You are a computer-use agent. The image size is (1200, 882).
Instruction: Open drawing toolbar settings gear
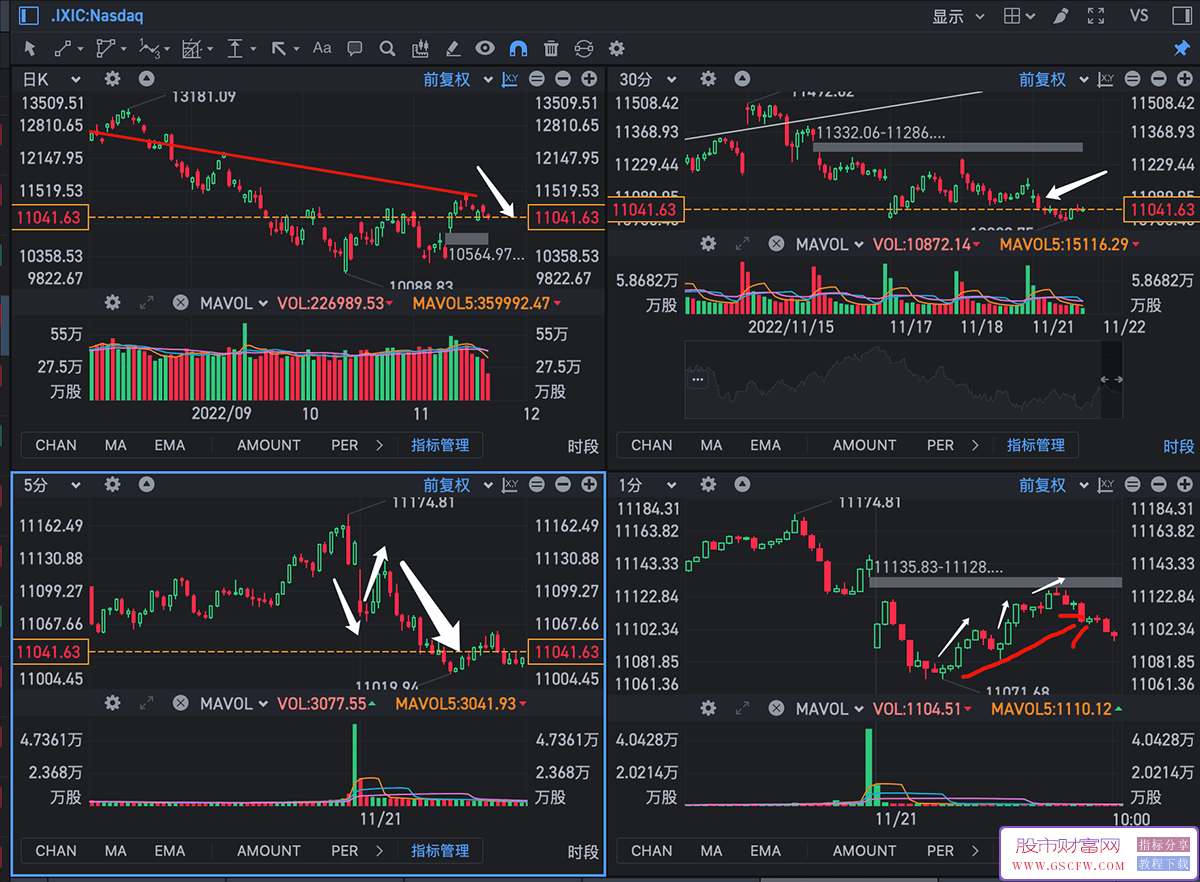pos(617,48)
